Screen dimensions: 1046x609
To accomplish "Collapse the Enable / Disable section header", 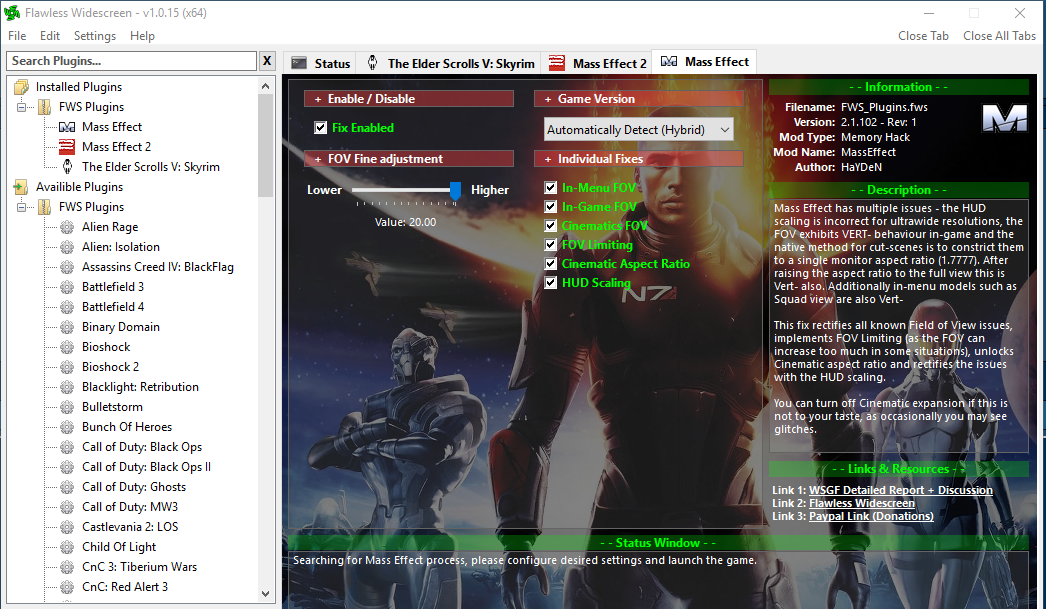I will tap(409, 99).
